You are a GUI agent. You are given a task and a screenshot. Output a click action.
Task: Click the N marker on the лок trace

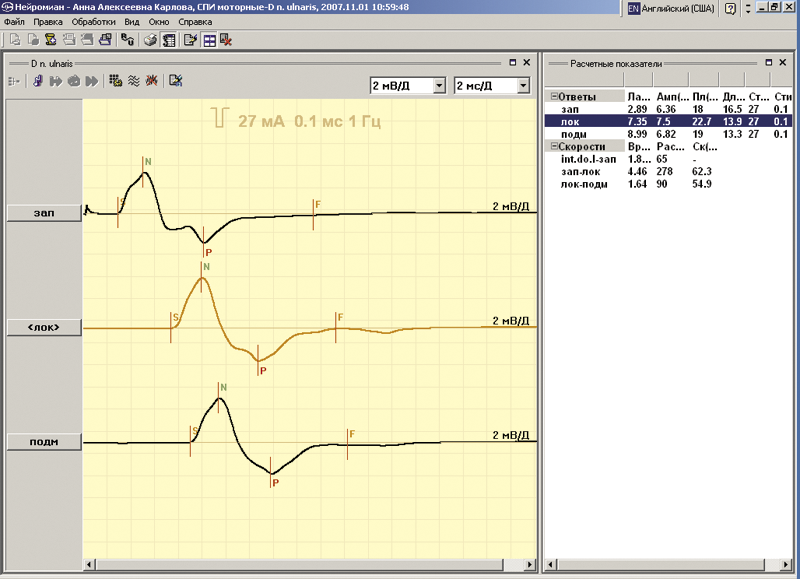tap(206, 266)
